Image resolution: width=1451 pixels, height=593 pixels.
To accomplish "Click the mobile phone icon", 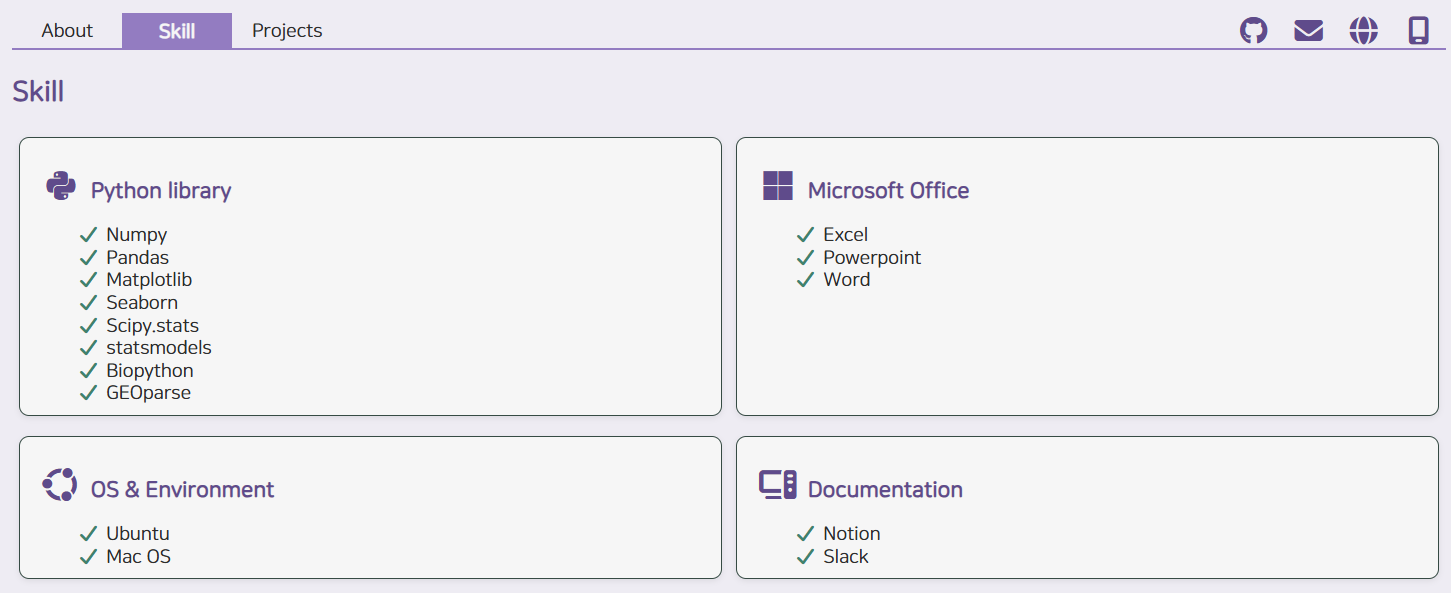I will (x=1418, y=30).
